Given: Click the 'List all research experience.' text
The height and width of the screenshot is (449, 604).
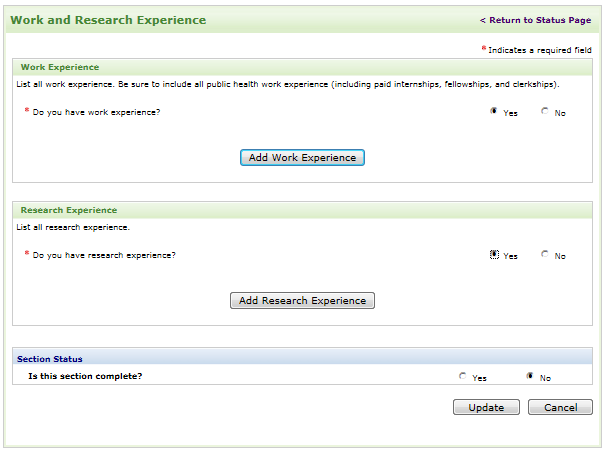Looking at the screenshot, I should tap(73, 227).
